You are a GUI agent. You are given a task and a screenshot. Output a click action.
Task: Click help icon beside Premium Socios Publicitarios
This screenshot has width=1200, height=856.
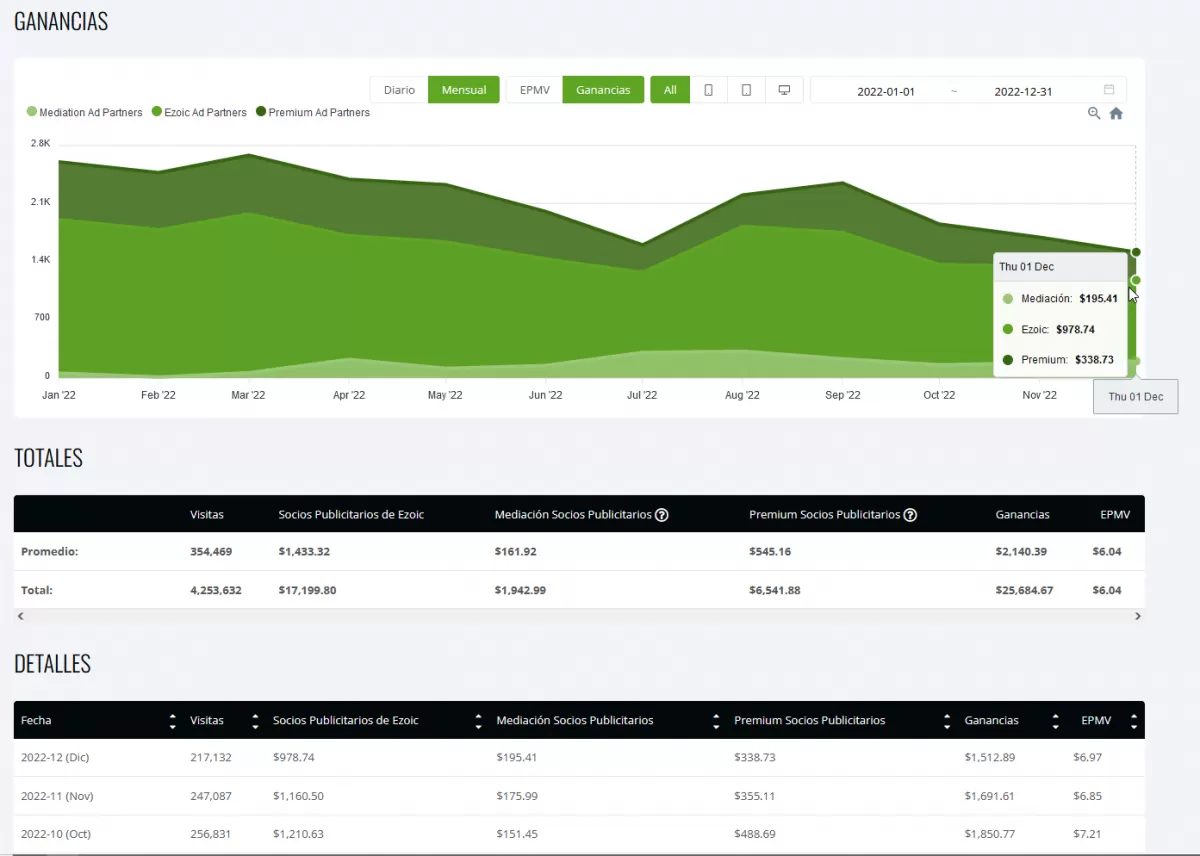[x=910, y=515]
